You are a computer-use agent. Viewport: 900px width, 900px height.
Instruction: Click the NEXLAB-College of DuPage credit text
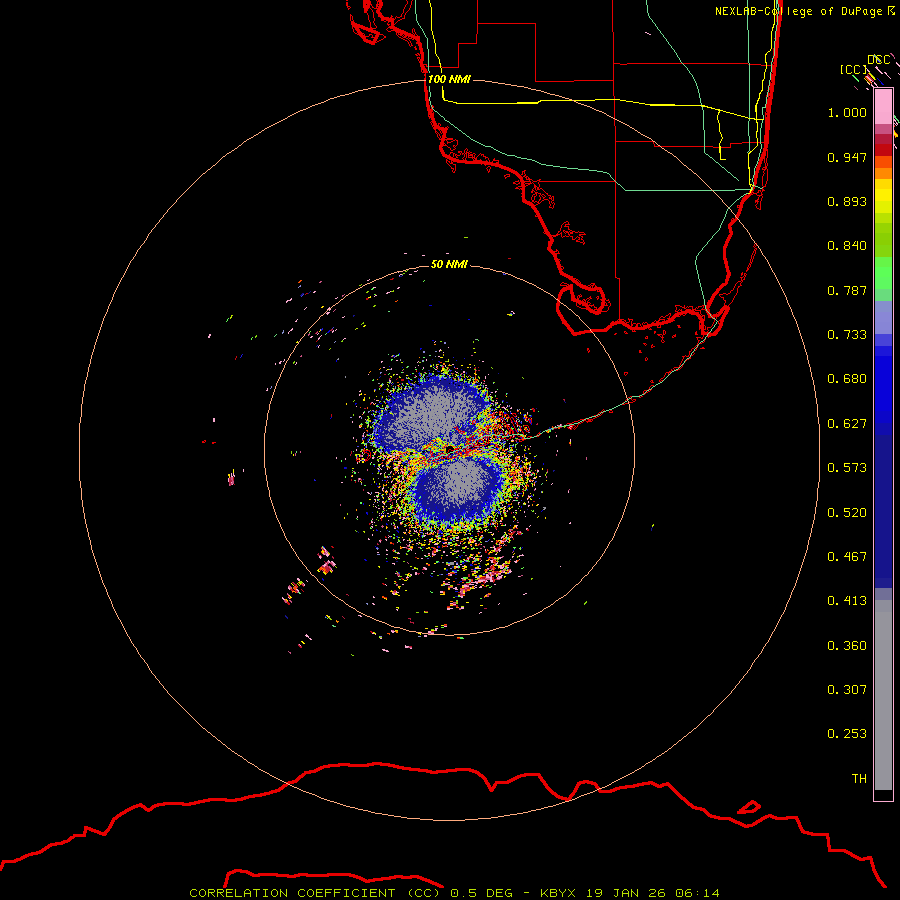(798, 11)
